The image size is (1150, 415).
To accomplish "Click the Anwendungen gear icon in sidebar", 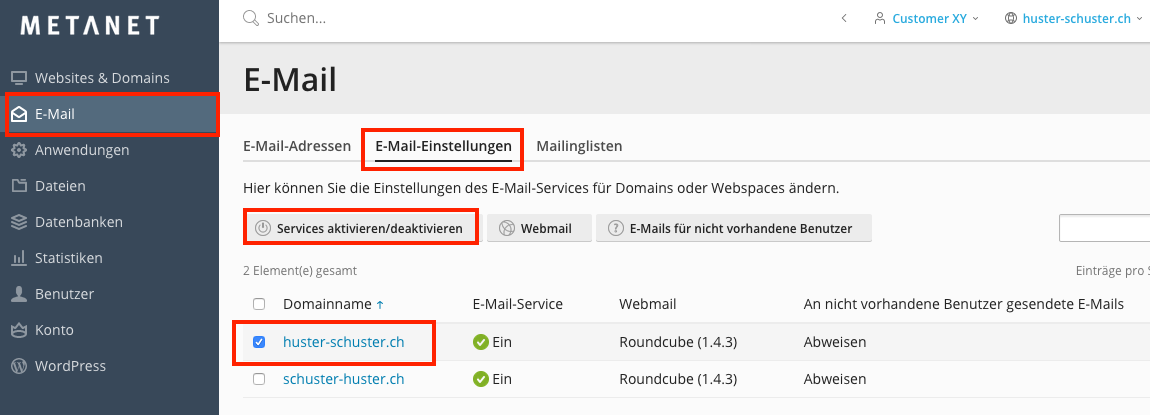I will 18,150.
